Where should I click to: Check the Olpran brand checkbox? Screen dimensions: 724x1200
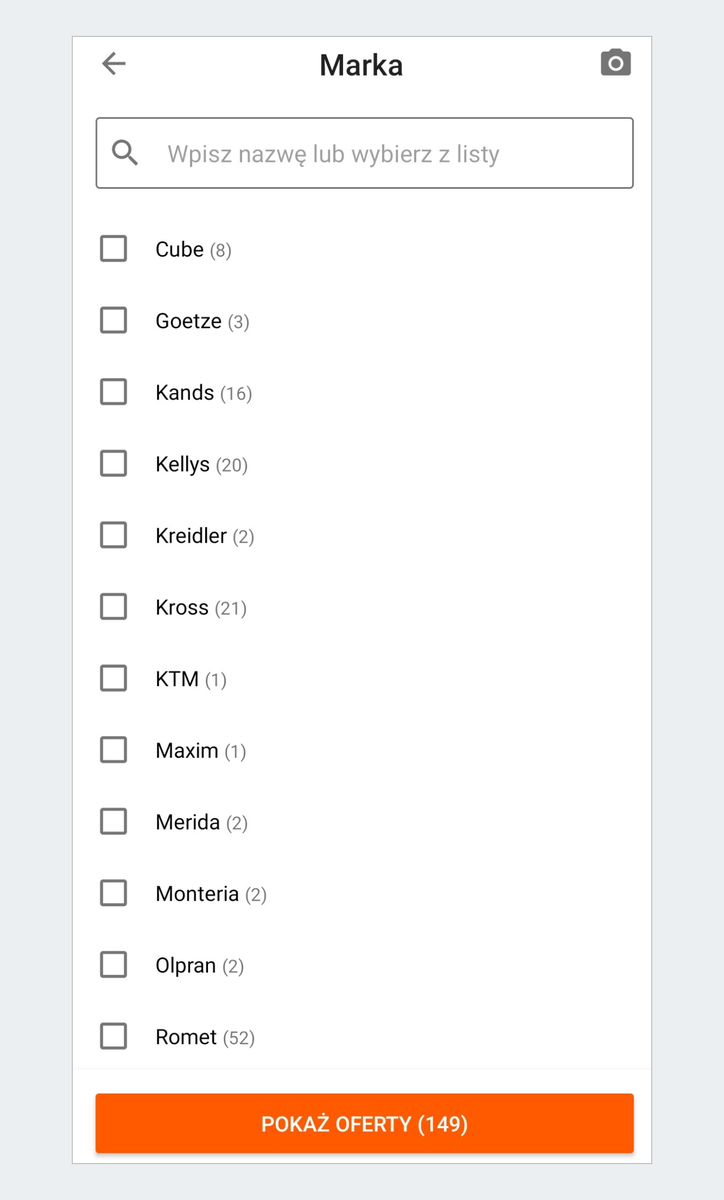coord(114,965)
